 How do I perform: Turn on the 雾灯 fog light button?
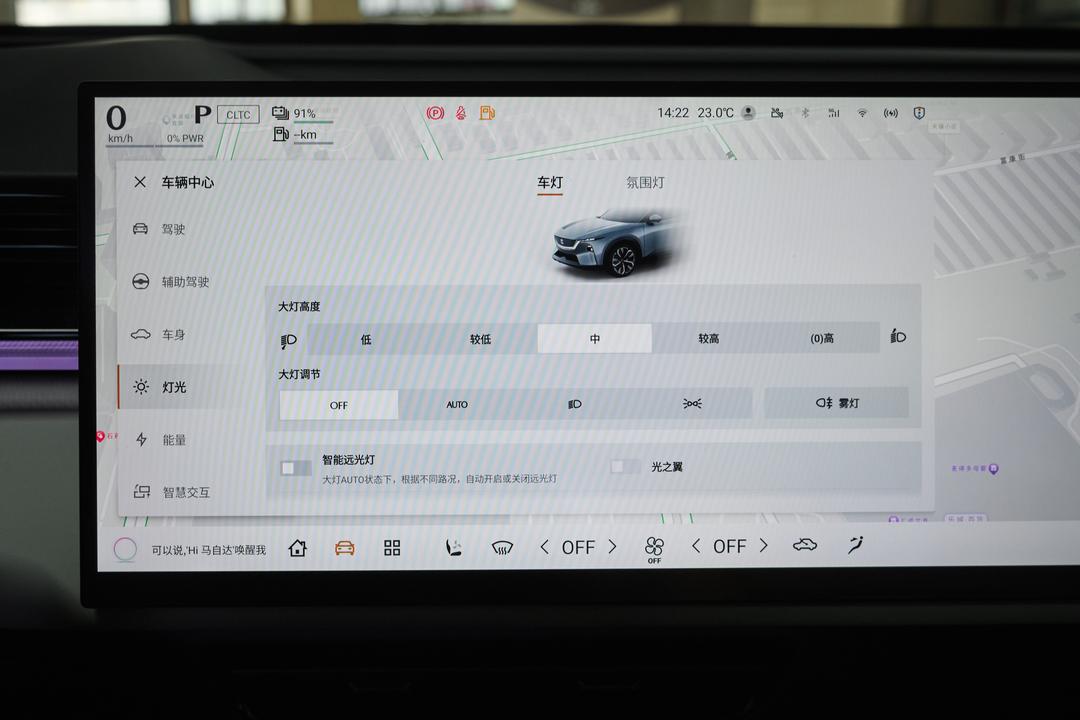pyautogui.click(x=836, y=402)
